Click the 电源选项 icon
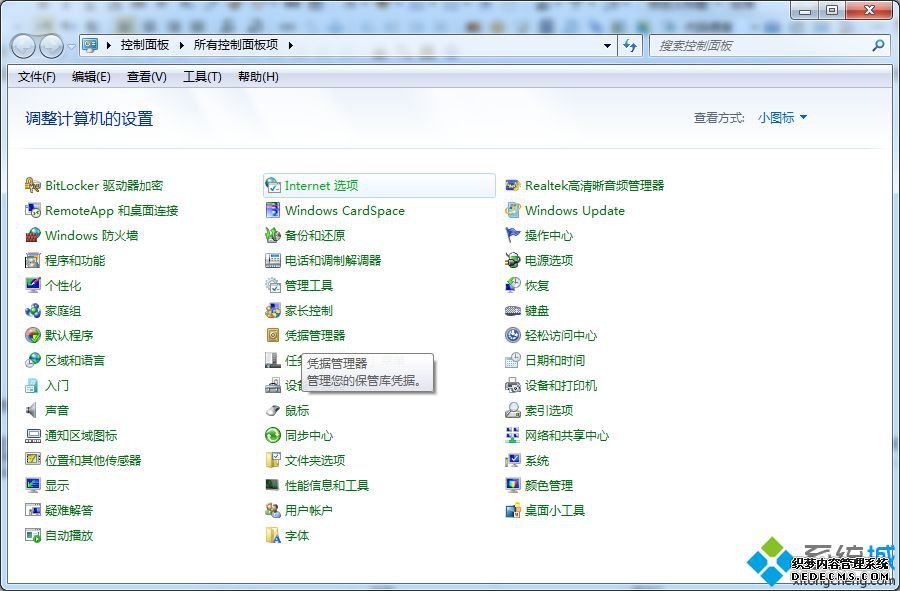 click(513, 260)
